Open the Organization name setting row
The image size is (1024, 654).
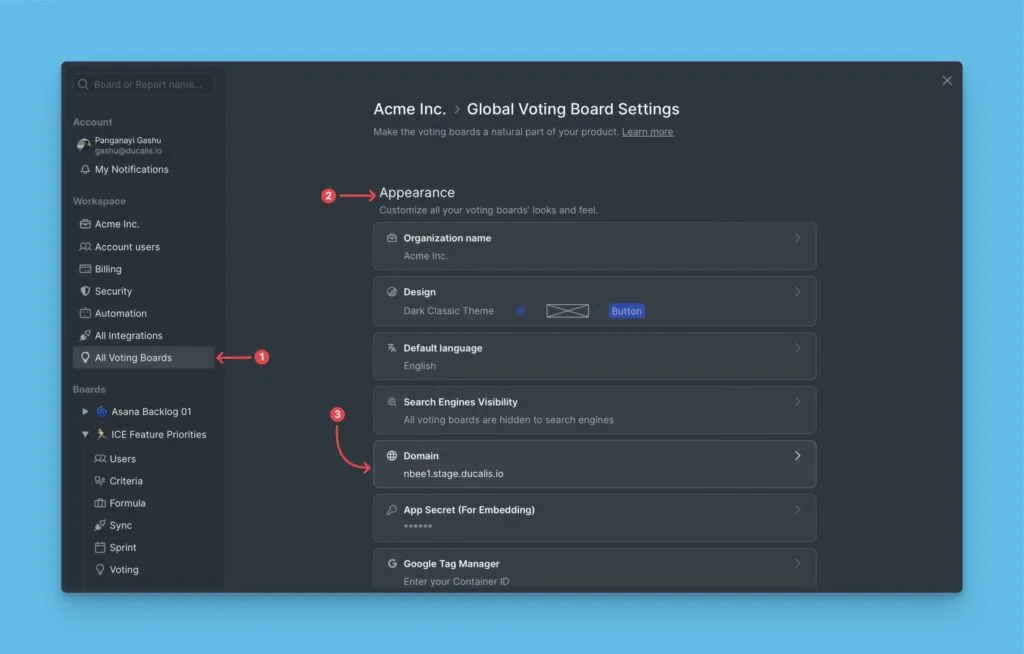point(594,246)
